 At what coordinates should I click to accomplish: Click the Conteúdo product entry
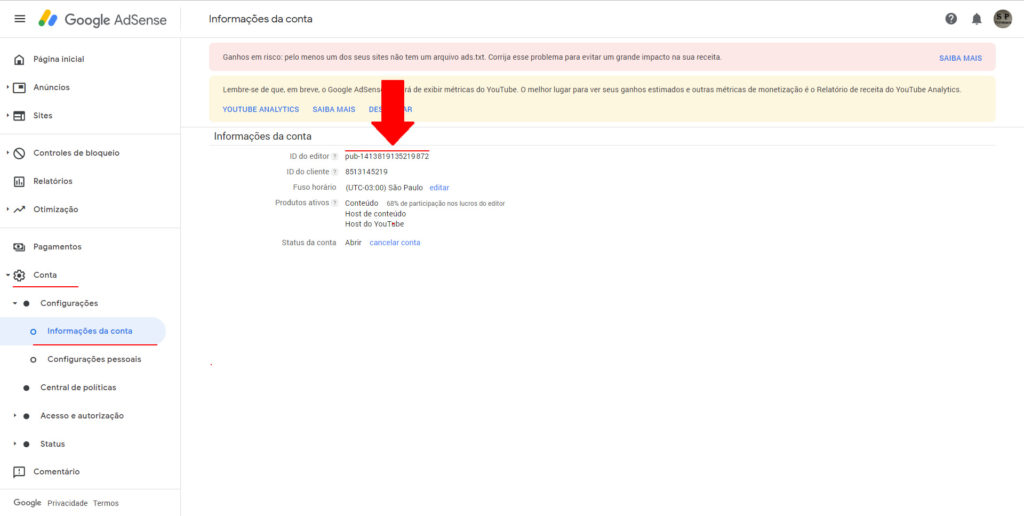362,203
